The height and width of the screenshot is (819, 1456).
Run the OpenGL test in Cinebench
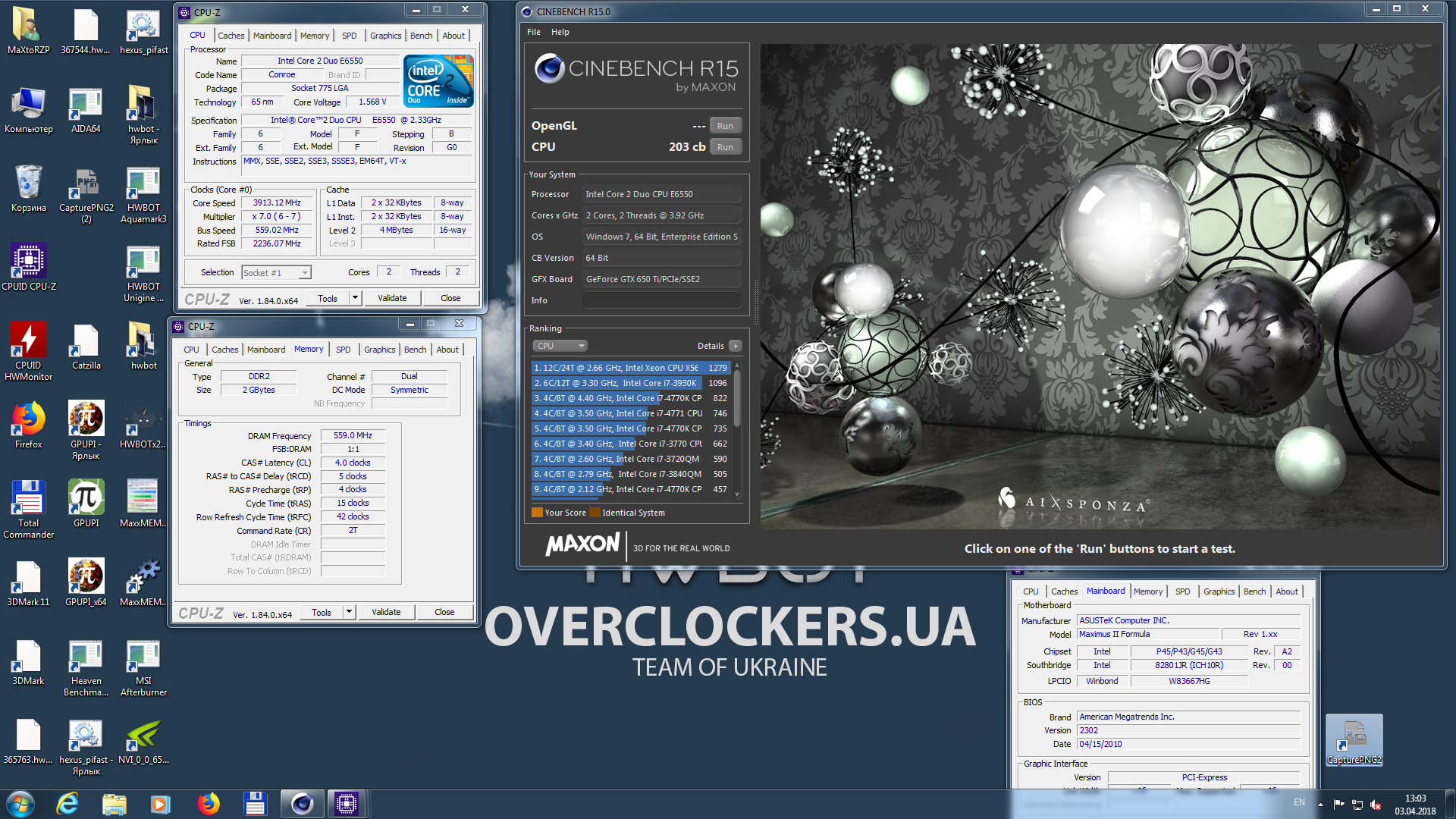(x=725, y=126)
